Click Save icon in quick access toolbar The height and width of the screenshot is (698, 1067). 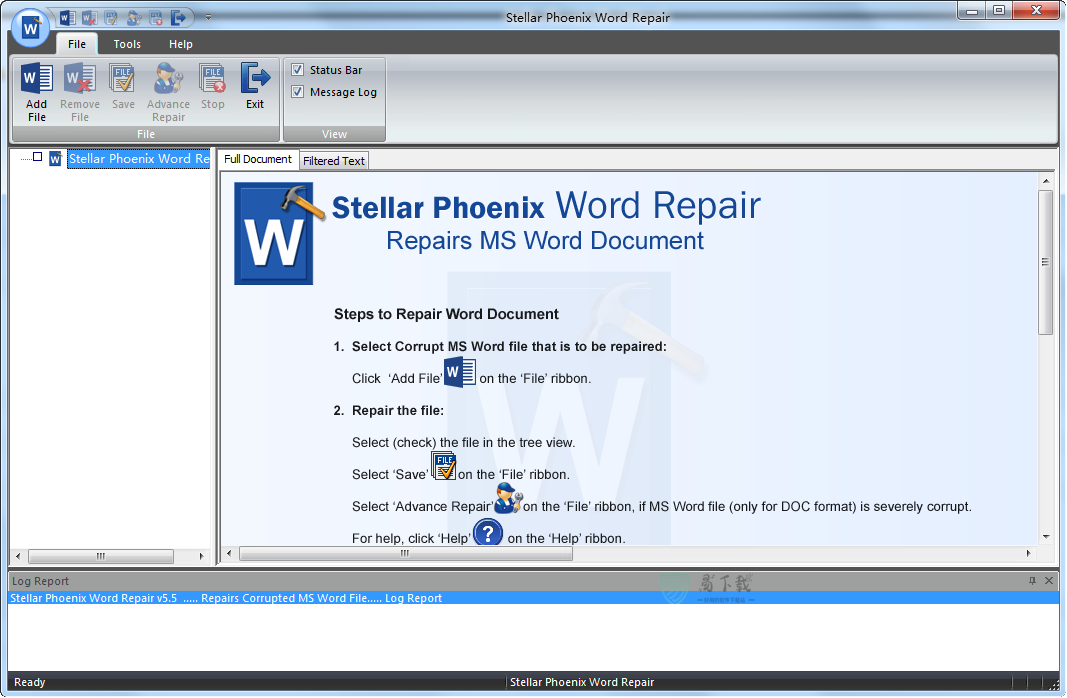111,18
